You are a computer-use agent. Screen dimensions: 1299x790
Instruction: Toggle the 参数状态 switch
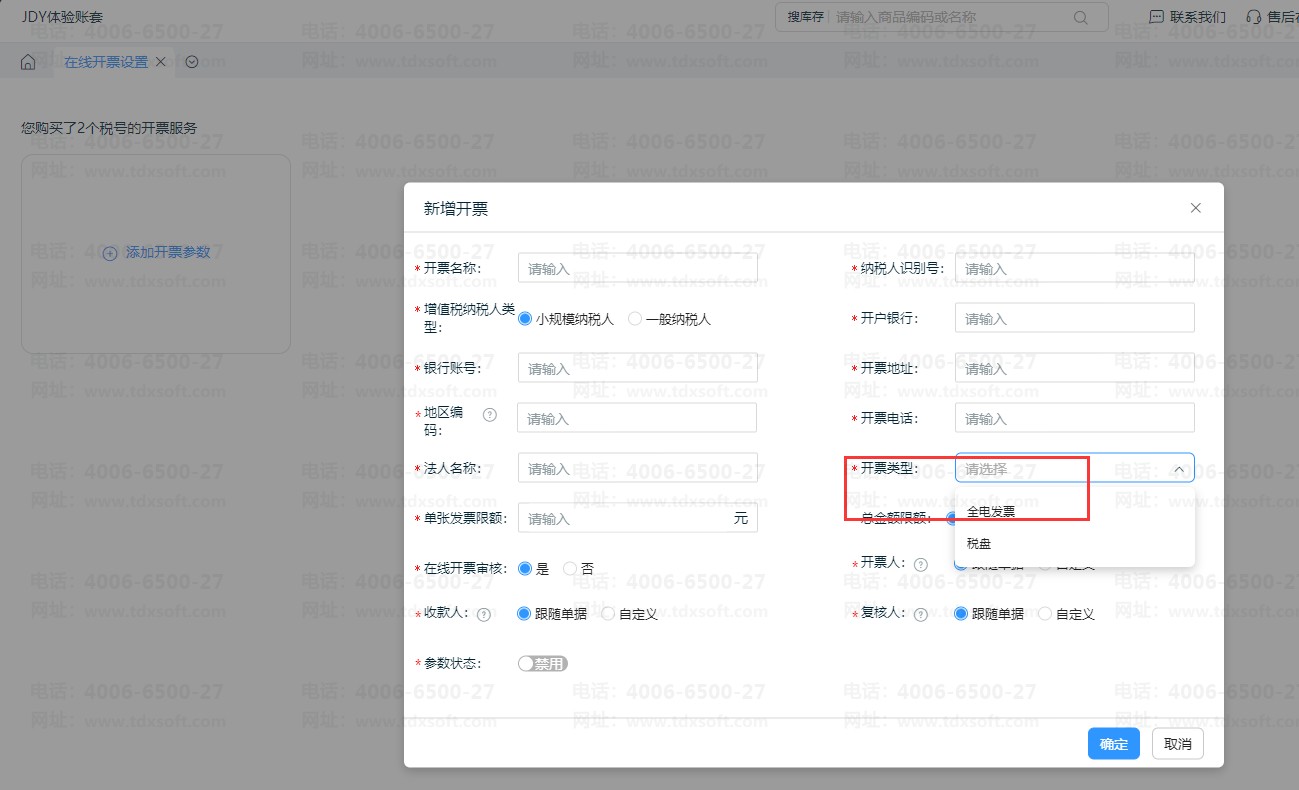542,664
